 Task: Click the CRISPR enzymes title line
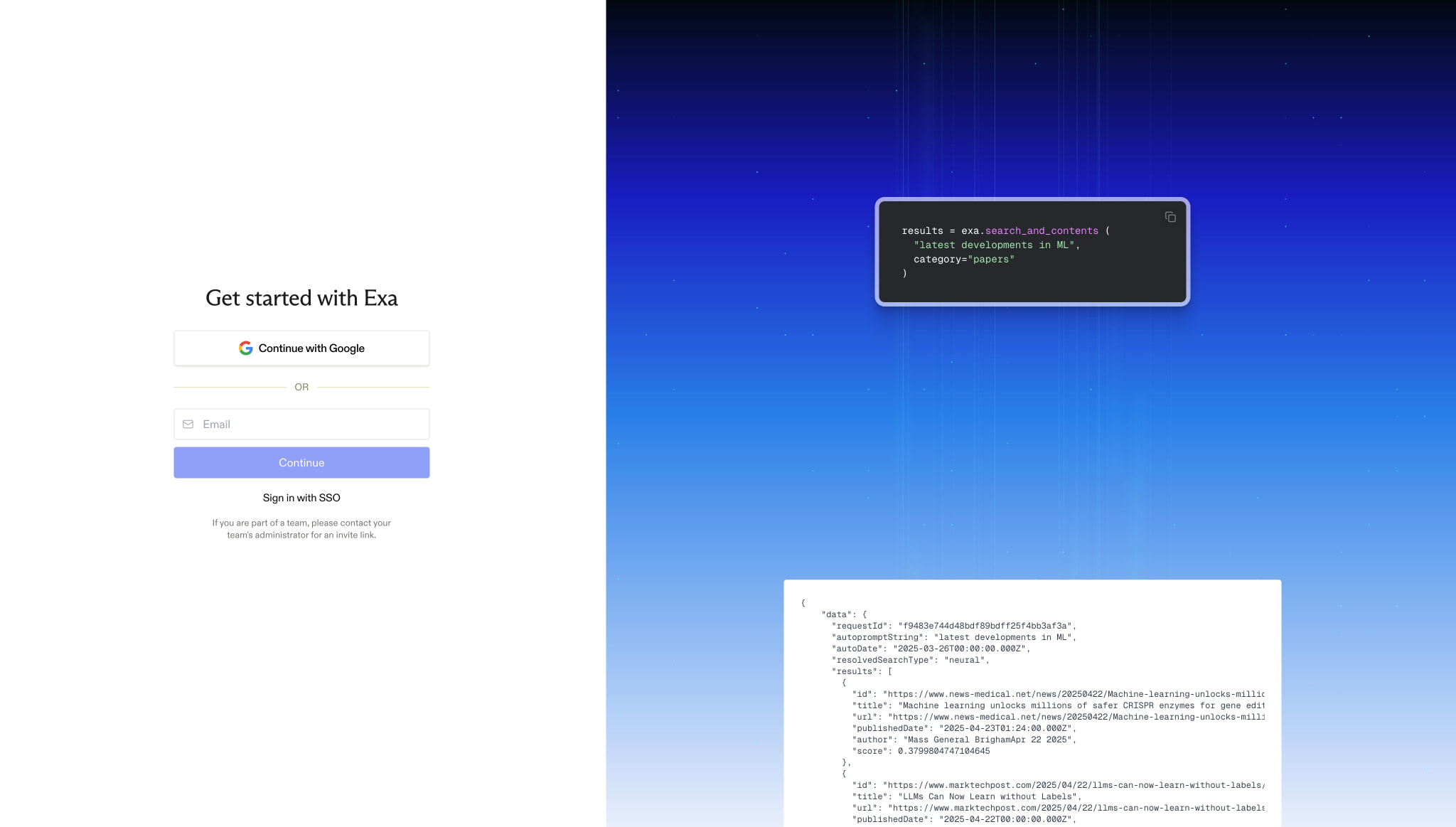pos(1059,705)
